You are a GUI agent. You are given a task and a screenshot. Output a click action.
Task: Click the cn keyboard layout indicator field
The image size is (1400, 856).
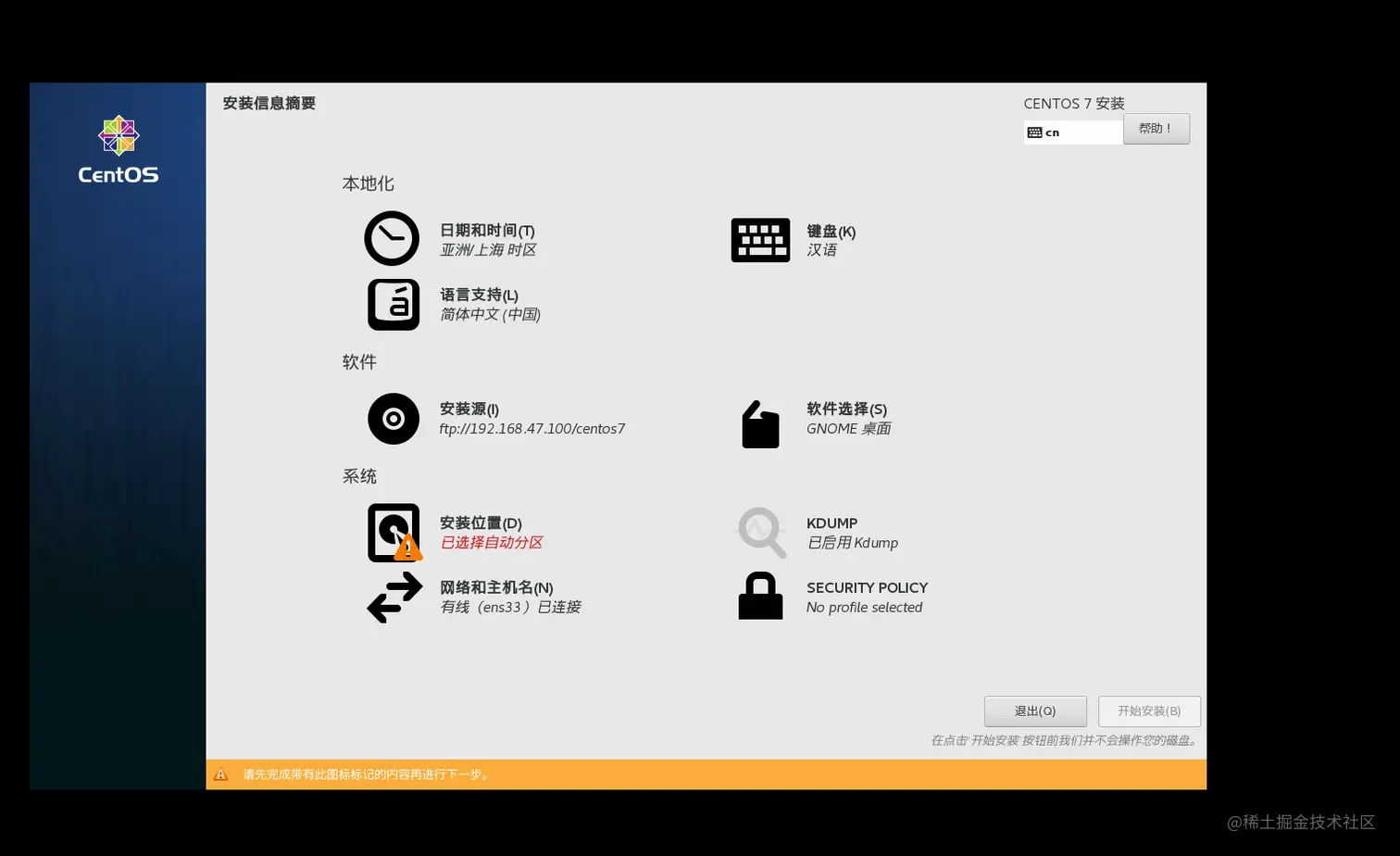[1073, 132]
